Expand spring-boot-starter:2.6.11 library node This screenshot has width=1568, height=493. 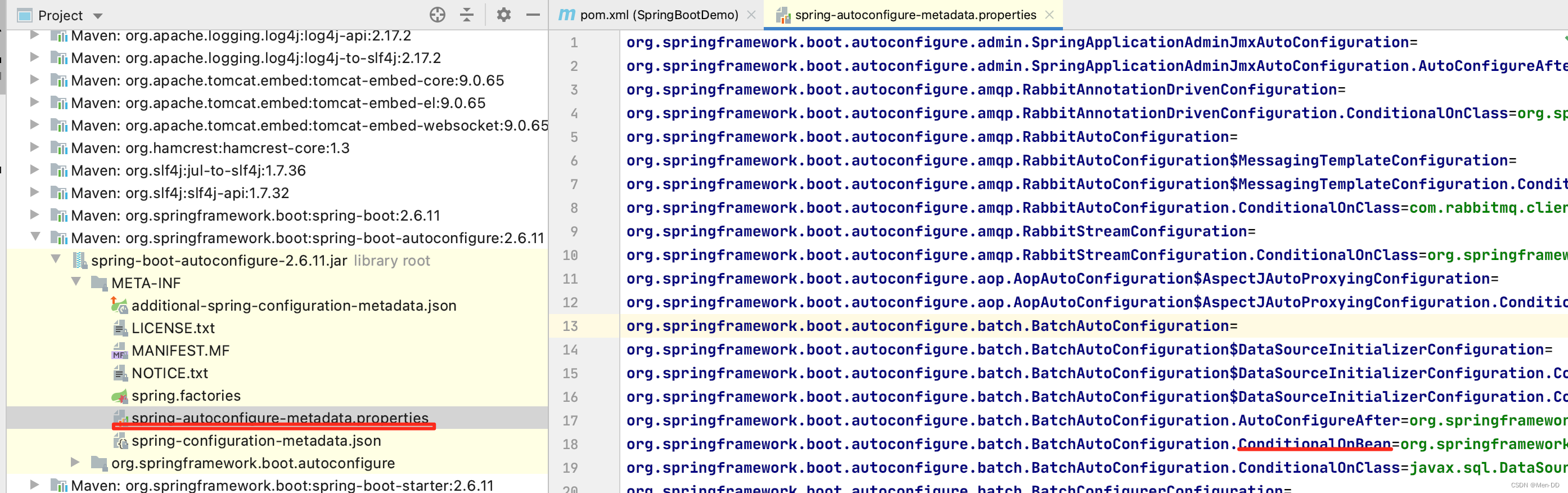tap(35, 485)
